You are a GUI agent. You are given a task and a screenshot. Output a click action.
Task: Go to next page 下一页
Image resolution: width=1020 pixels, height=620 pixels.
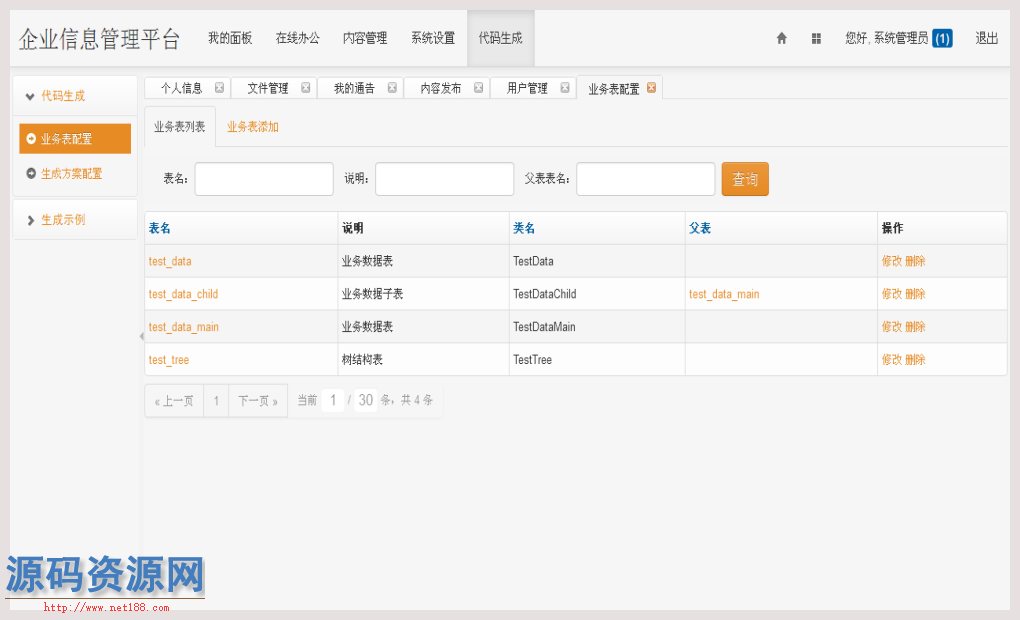258,401
